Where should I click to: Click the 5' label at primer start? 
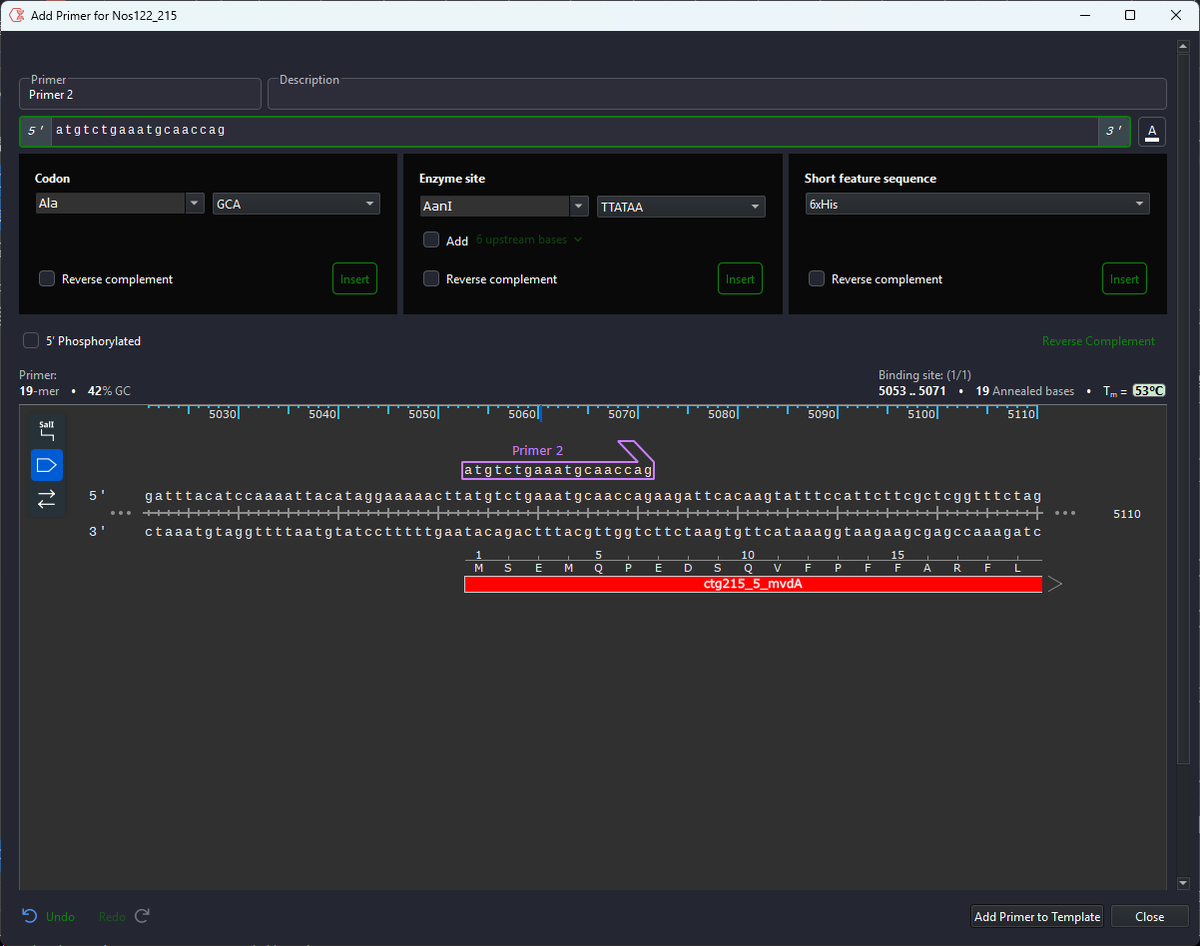(x=36, y=131)
